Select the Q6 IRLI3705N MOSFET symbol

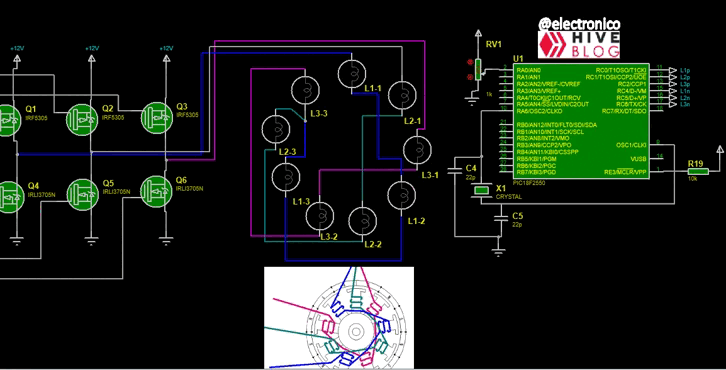pyautogui.click(x=156, y=192)
